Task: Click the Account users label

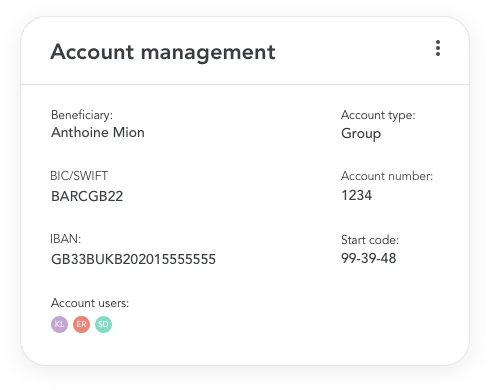Action: pos(90,303)
